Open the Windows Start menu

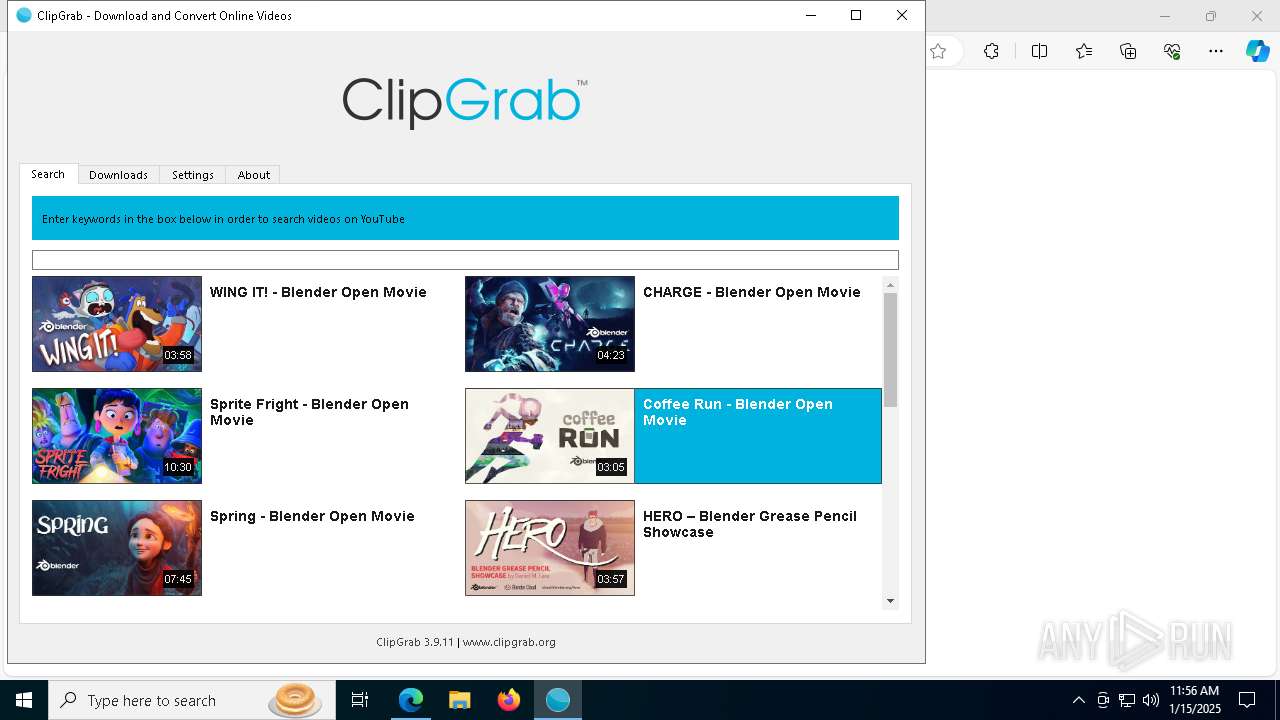pos(24,700)
